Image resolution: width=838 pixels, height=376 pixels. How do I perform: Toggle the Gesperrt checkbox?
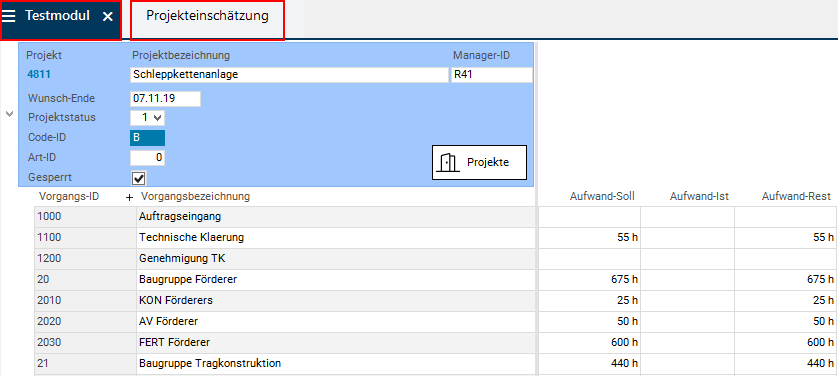click(139, 177)
